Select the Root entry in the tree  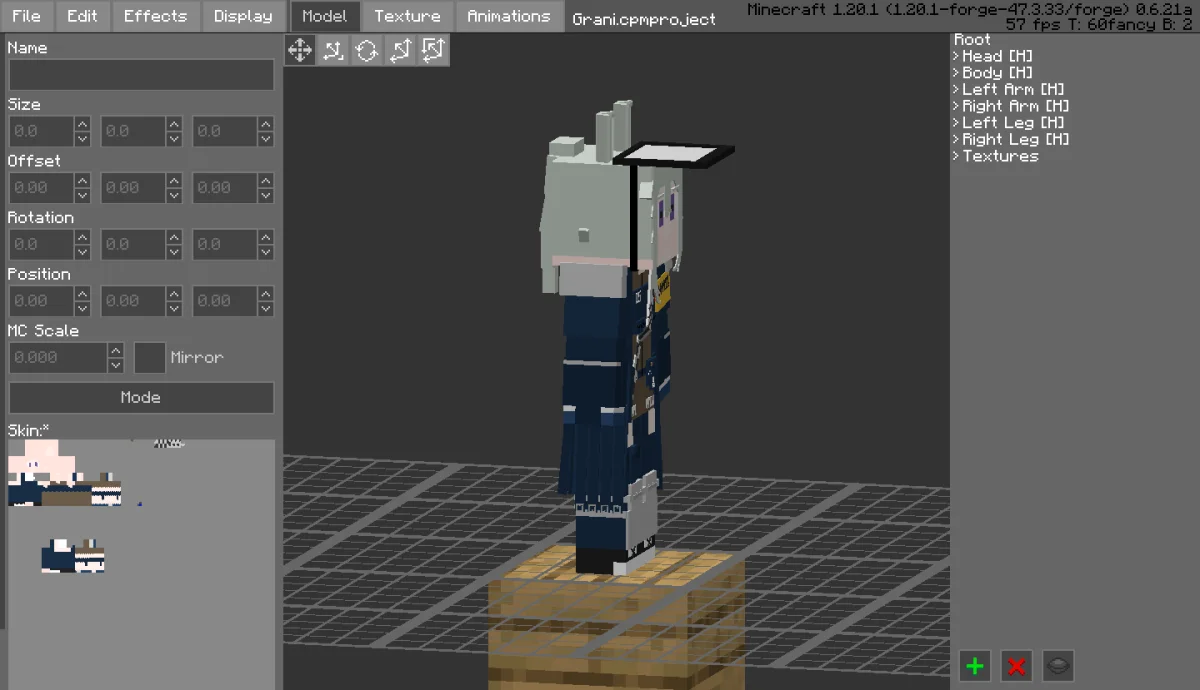pos(973,40)
